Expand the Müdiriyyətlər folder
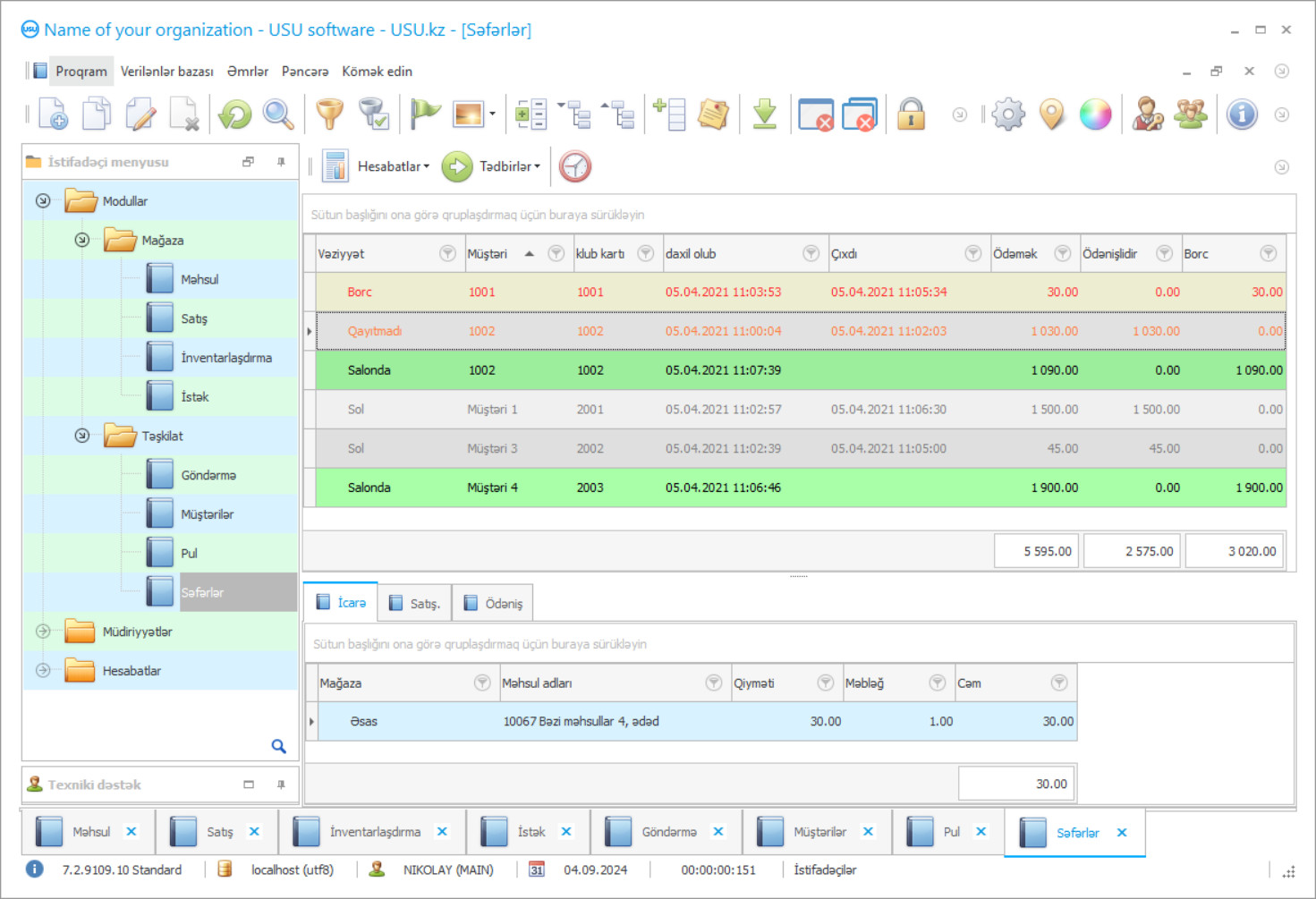 (x=43, y=632)
